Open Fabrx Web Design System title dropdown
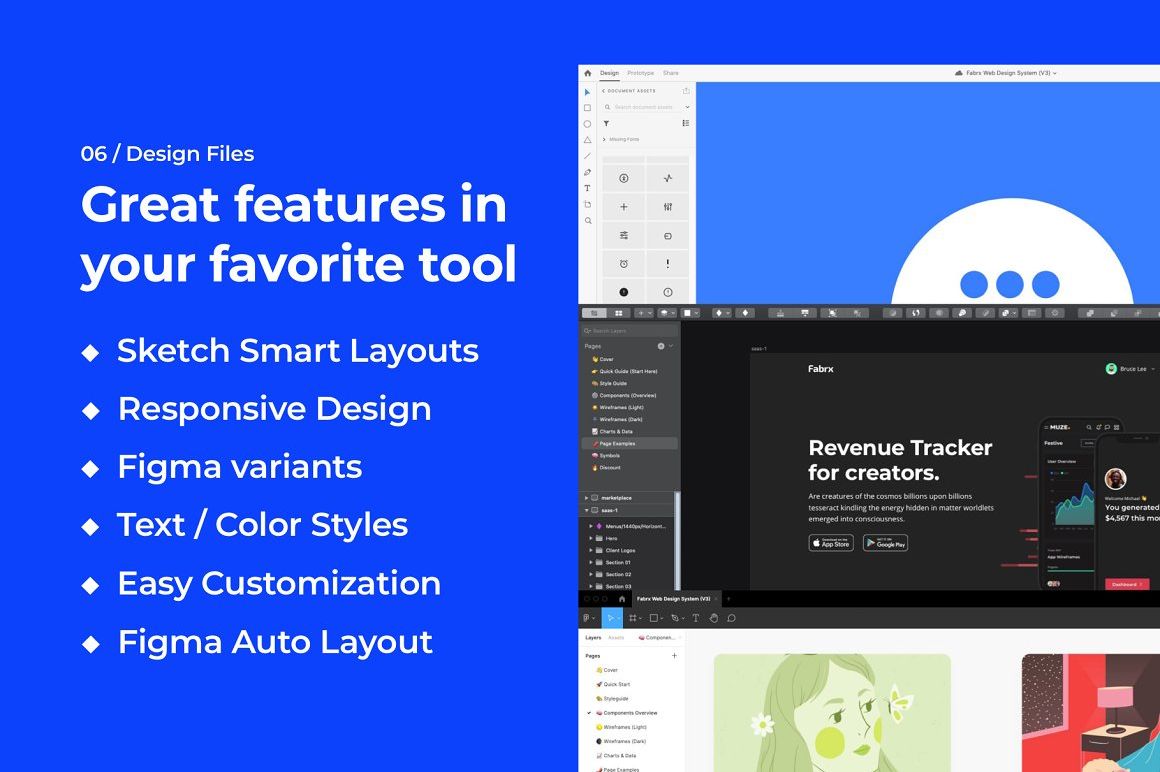The image size is (1160, 772). pos(1006,73)
